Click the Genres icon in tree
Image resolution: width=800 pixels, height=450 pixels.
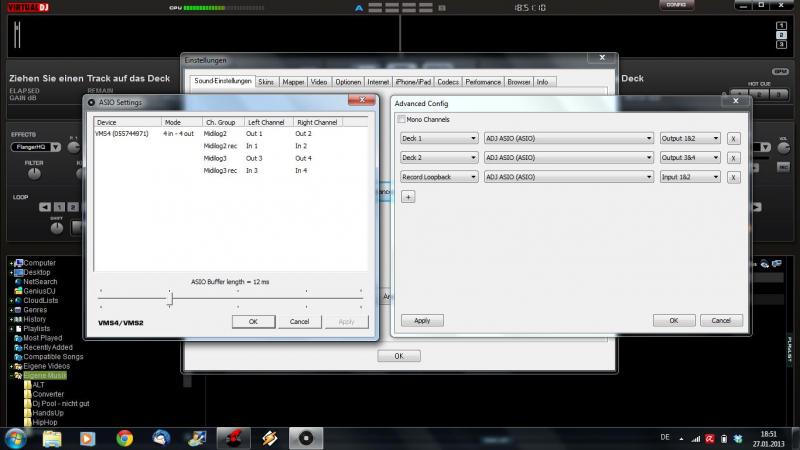[x=18, y=310]
